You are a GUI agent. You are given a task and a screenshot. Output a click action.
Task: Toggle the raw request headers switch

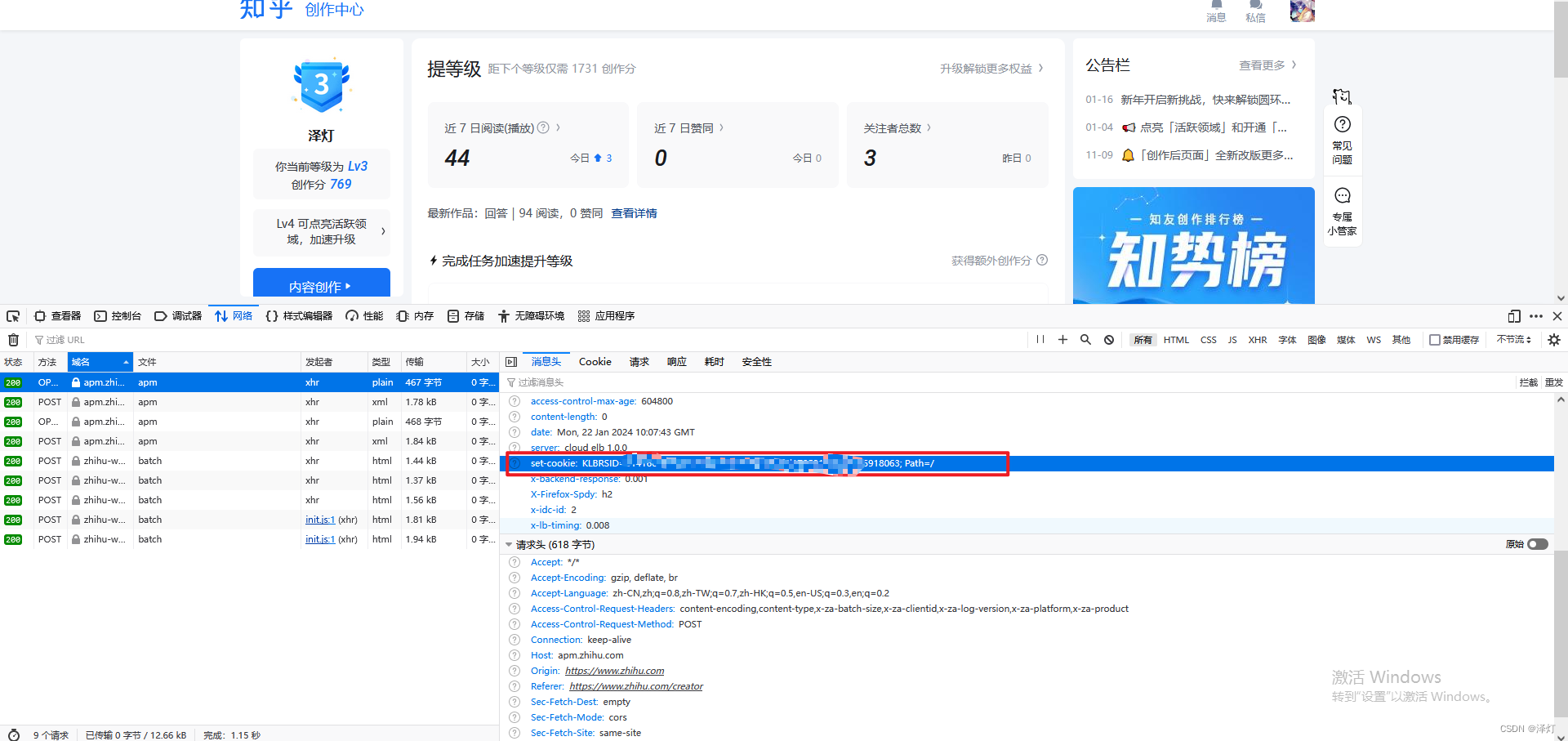click(1537, 544)
